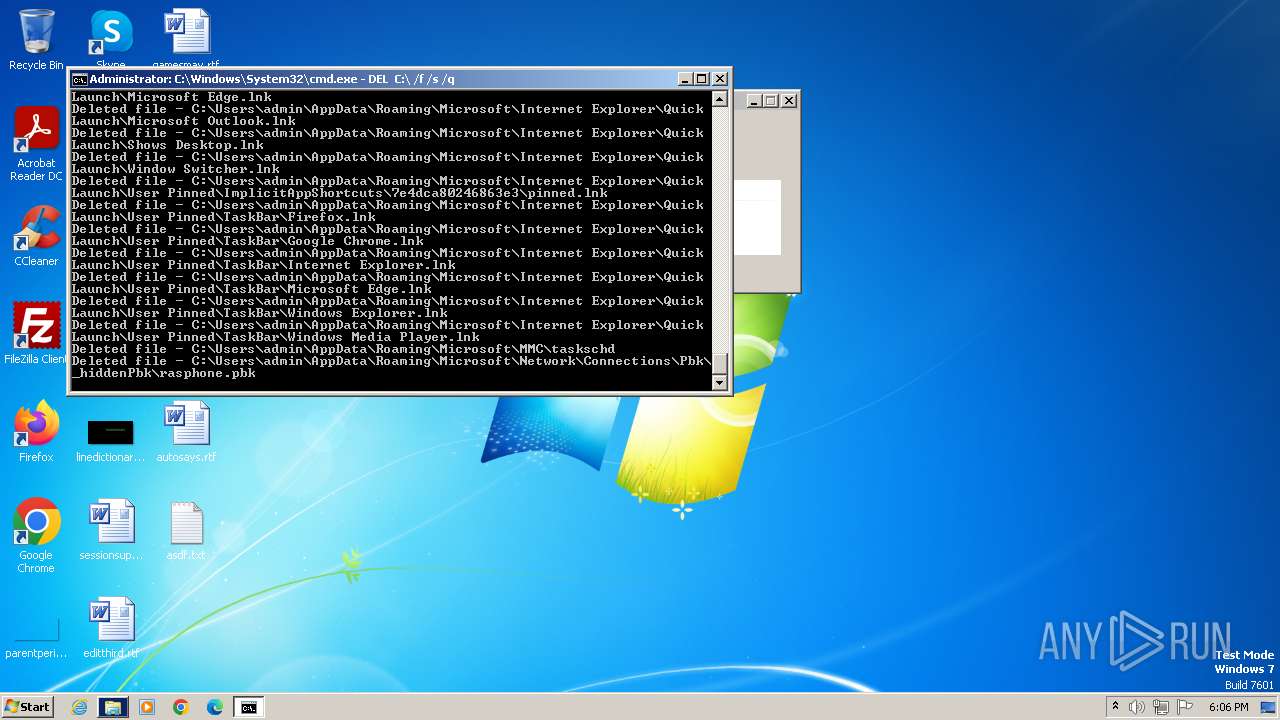The image size is (1280, 720).
Task: Click the 'TaskBar\Internet Explorer.lnk' output line
Action: (x=264, y=265)
